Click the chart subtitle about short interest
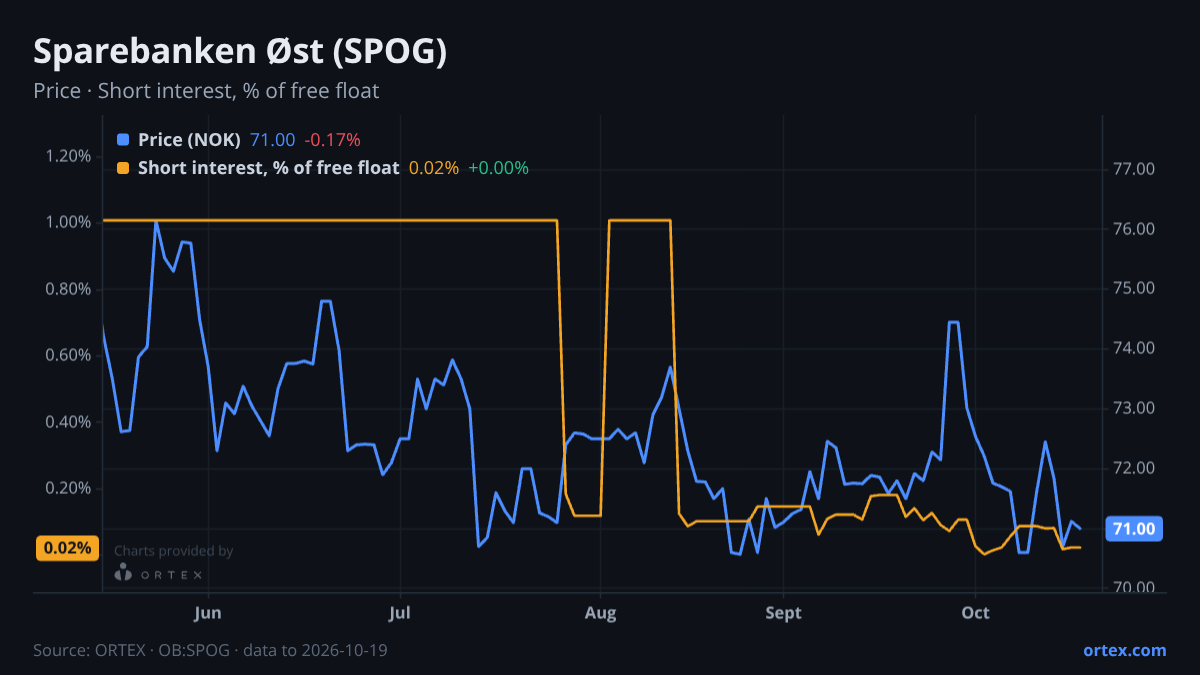1200x675 pixels. pyautogui.click(x=206, y=91)
